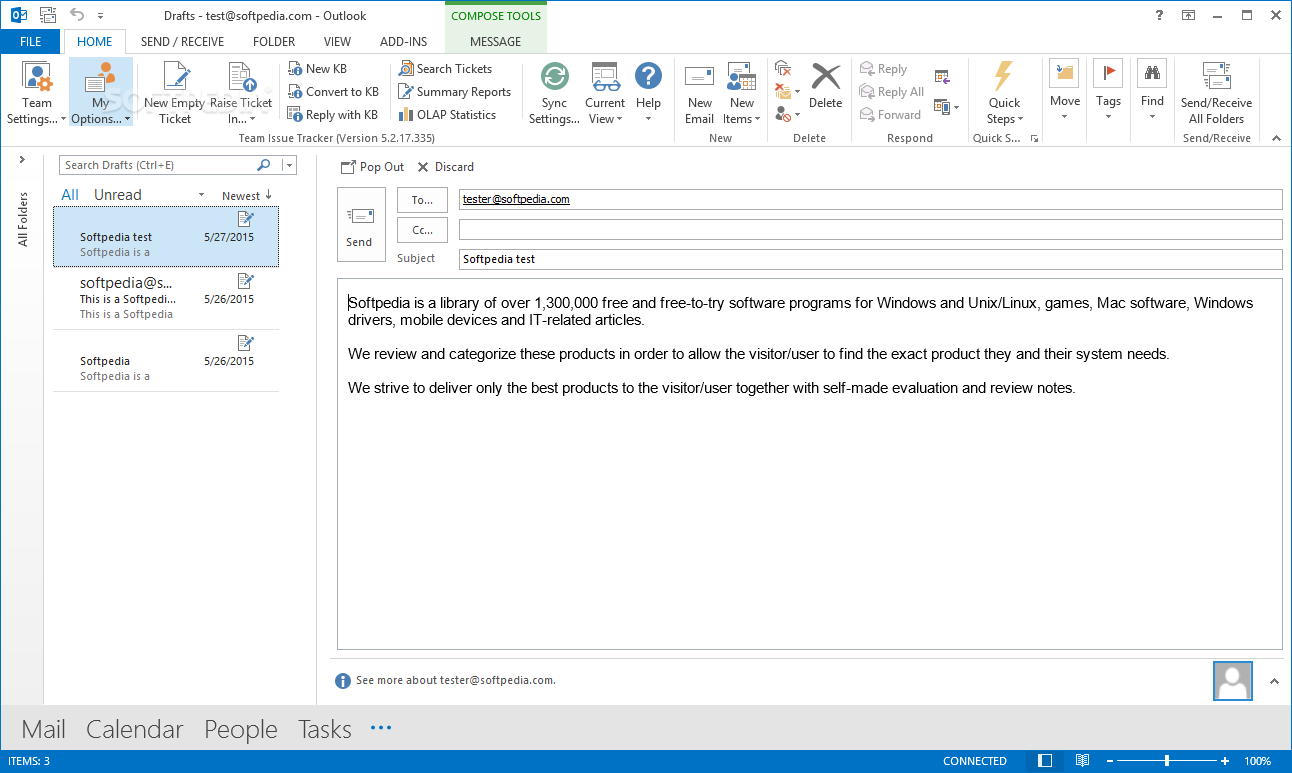Click the Cc... button
This screenshot has width=1292, height=773.
point(422,230)
